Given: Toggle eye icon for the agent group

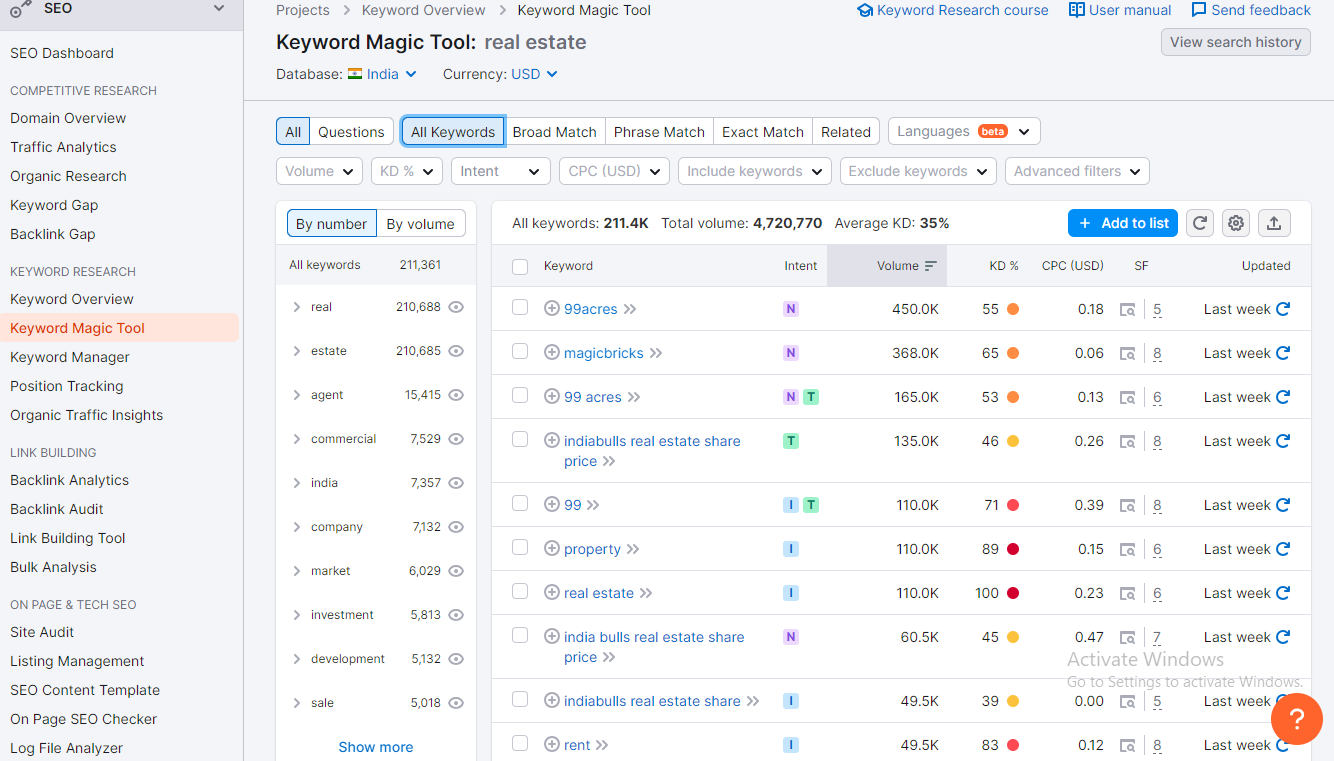Looking at the screenshot, I should [456, 395].
